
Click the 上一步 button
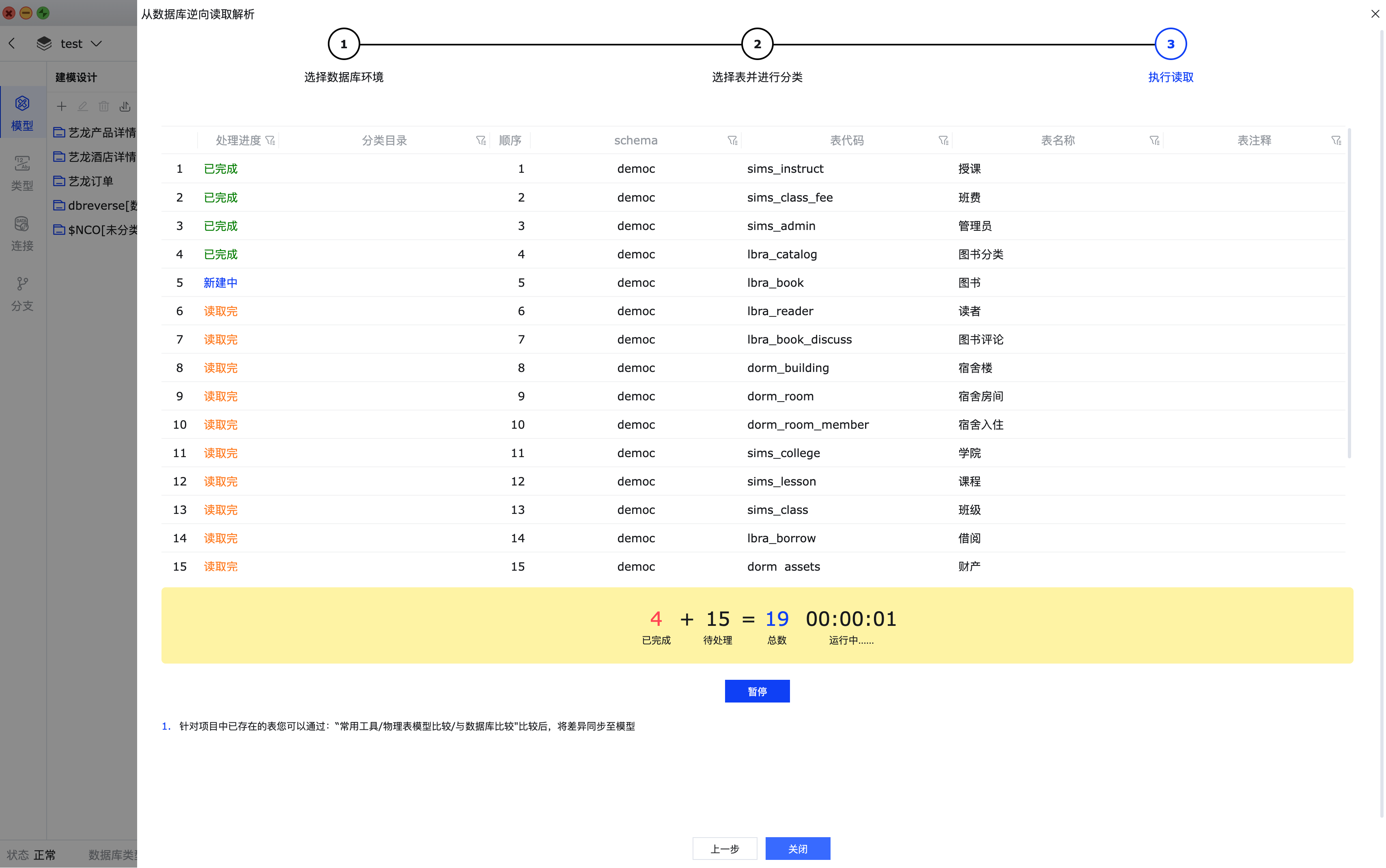coord(725,849)
